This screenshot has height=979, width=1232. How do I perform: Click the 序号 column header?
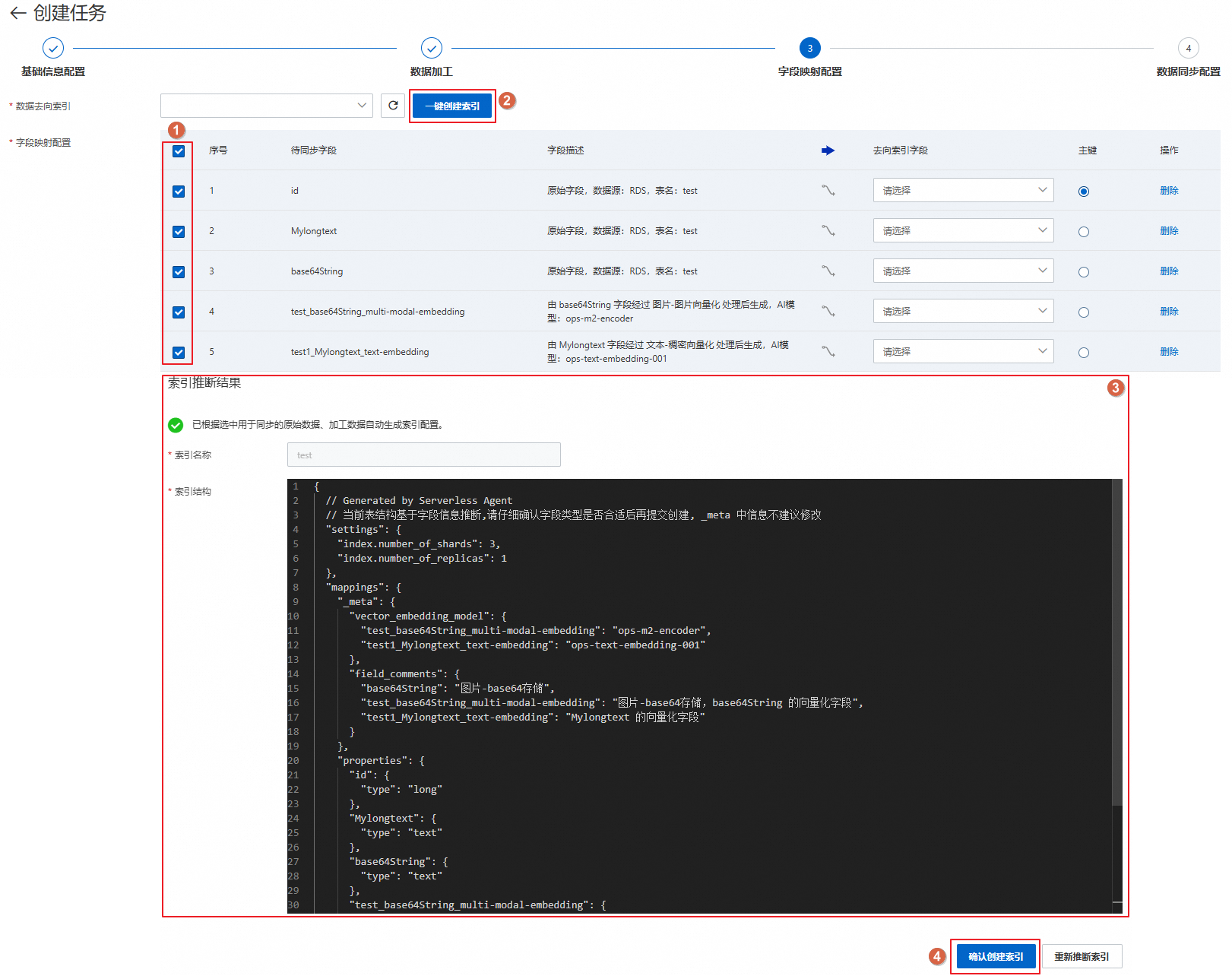pyautogui.click(x=218, y=150)
